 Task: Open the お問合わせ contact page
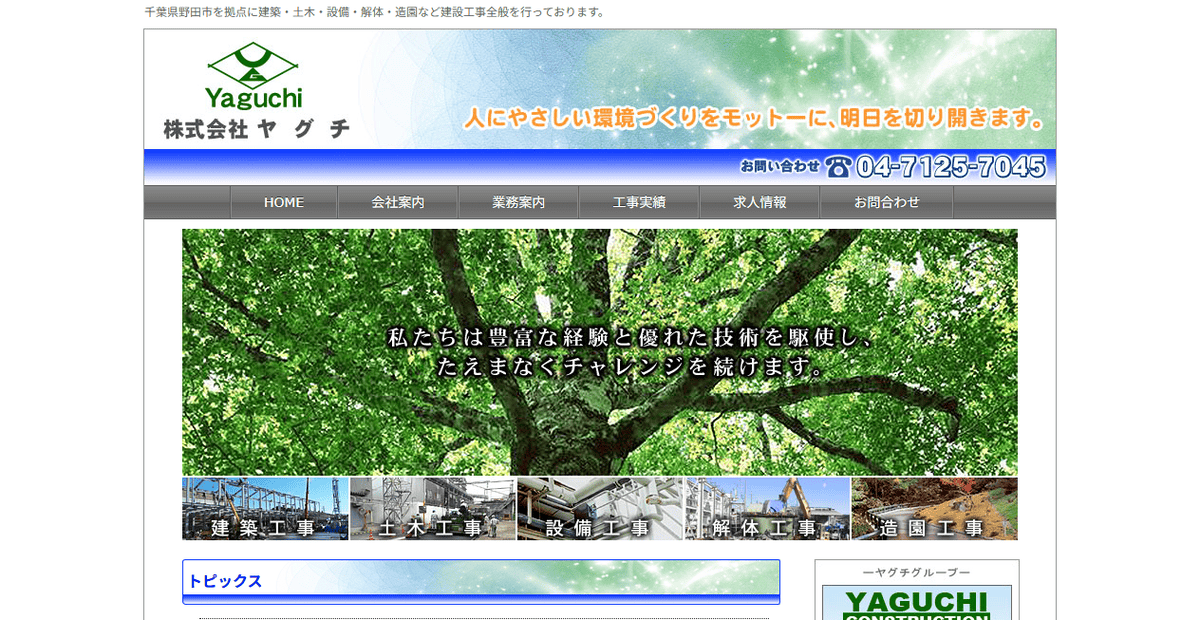[886, 201]
